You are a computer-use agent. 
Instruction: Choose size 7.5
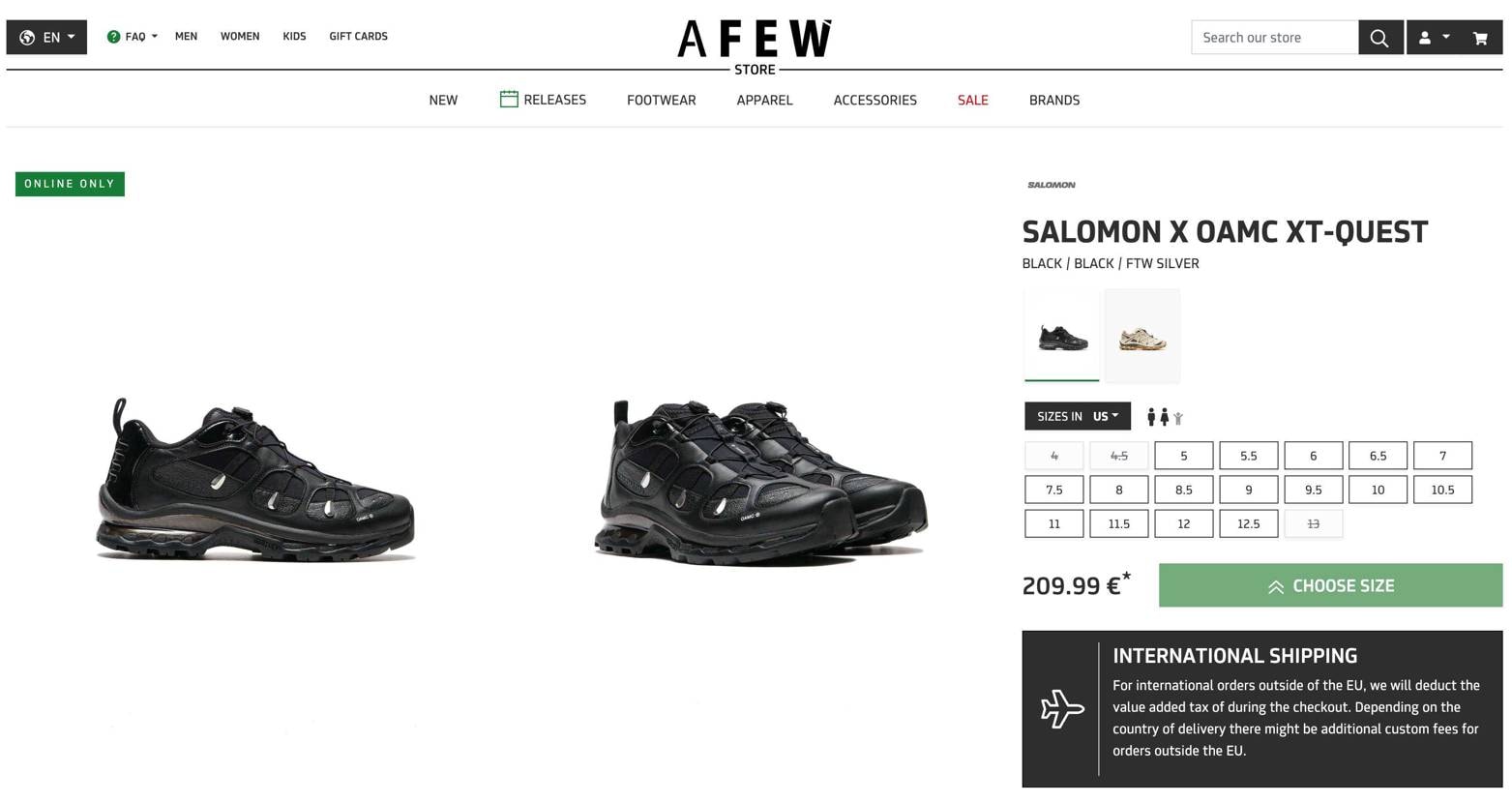[x=1053, y=490]
